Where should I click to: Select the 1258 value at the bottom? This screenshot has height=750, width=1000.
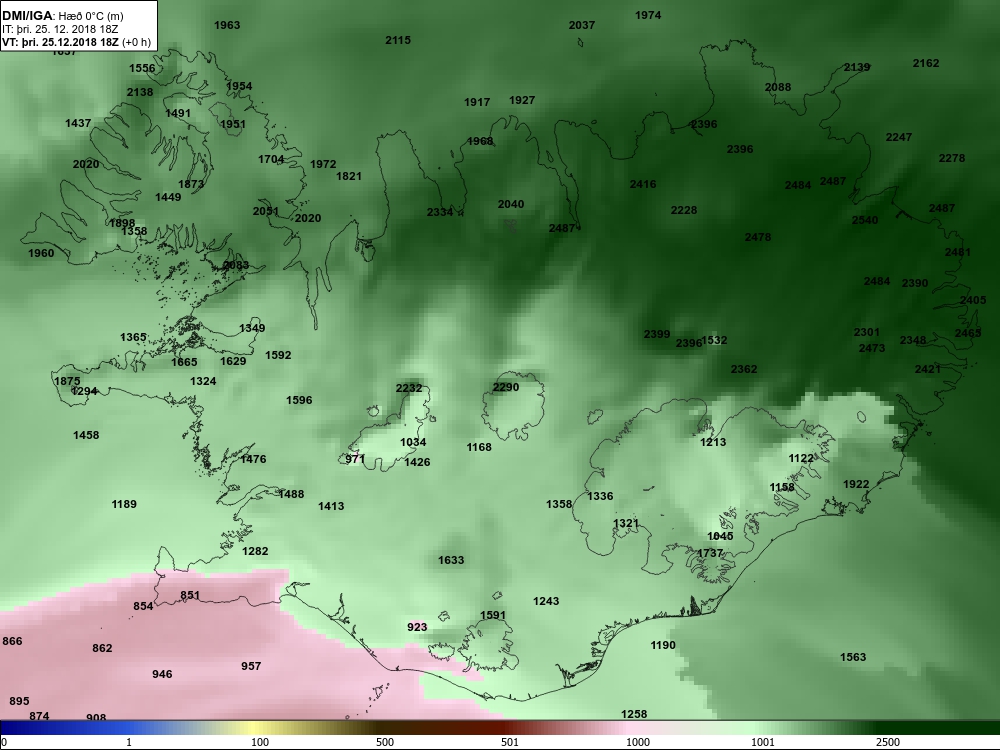coord(634,714)
